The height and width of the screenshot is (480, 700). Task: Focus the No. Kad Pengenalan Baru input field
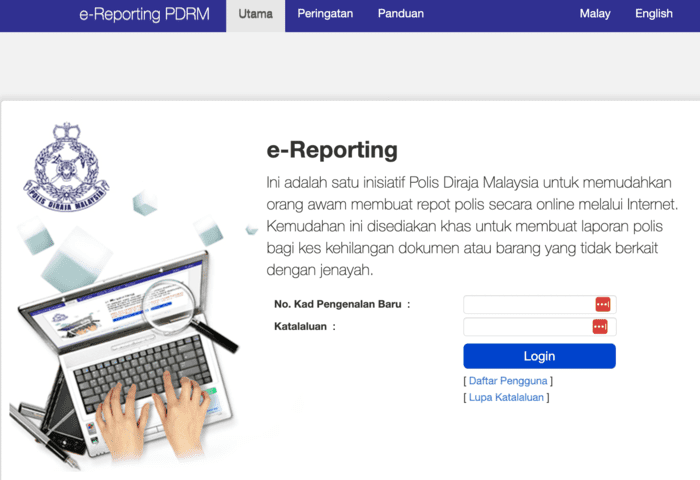click(x=528, y=304)
